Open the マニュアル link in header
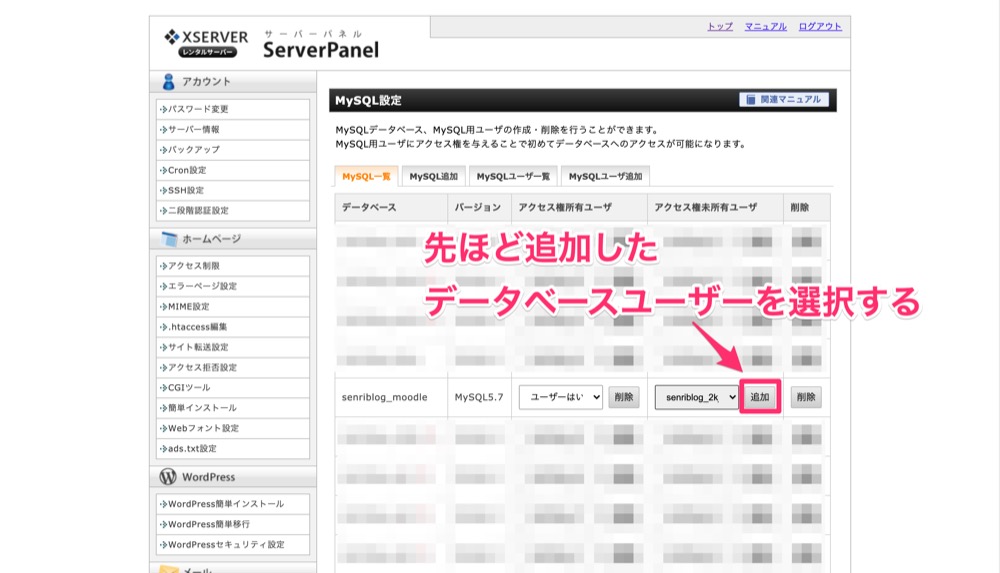The height and width of the screenshot is (573, 1000). pyautogui.click(x=765, y=27)
